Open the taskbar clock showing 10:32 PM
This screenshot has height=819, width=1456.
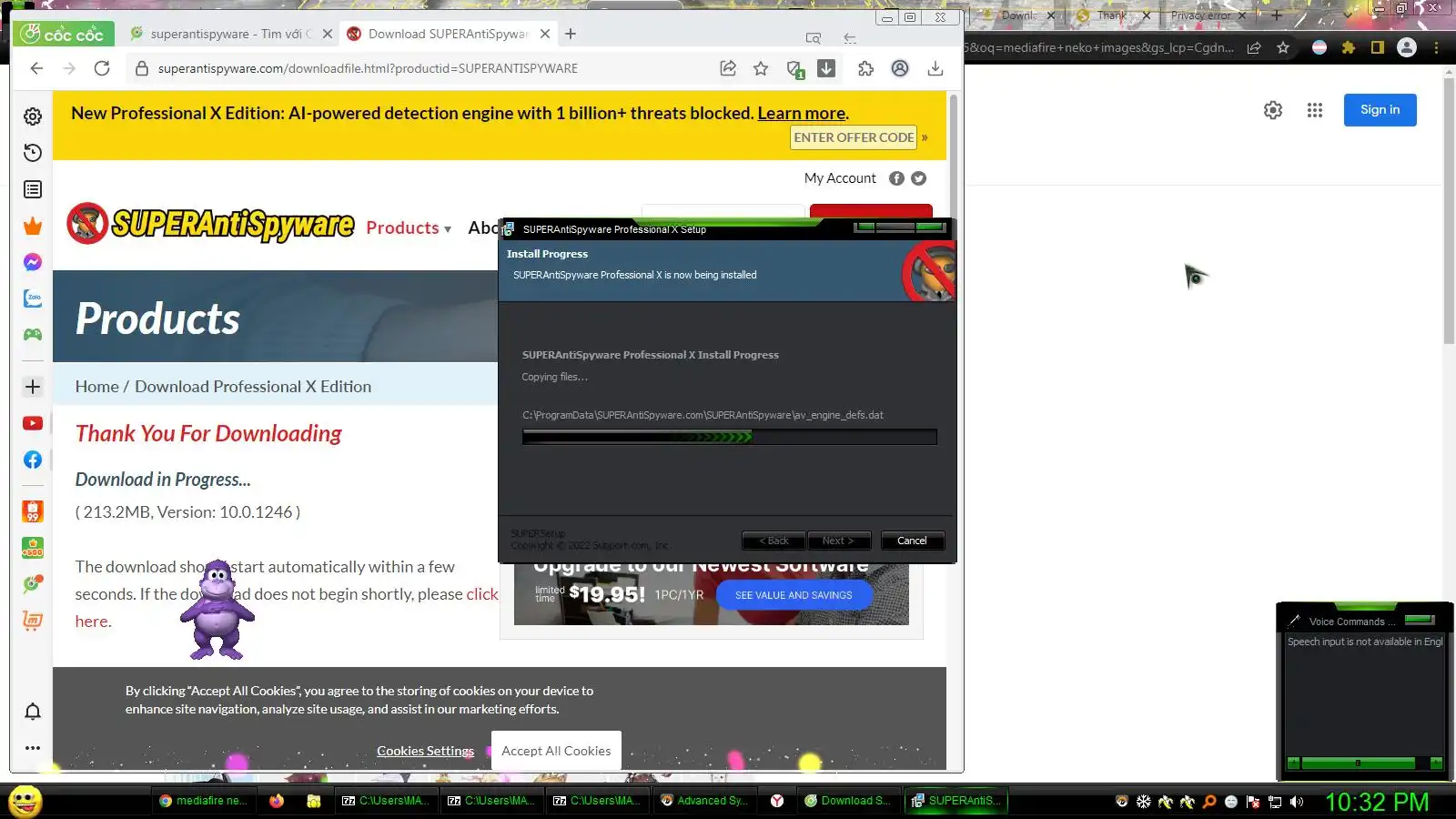pos(1376,802)
